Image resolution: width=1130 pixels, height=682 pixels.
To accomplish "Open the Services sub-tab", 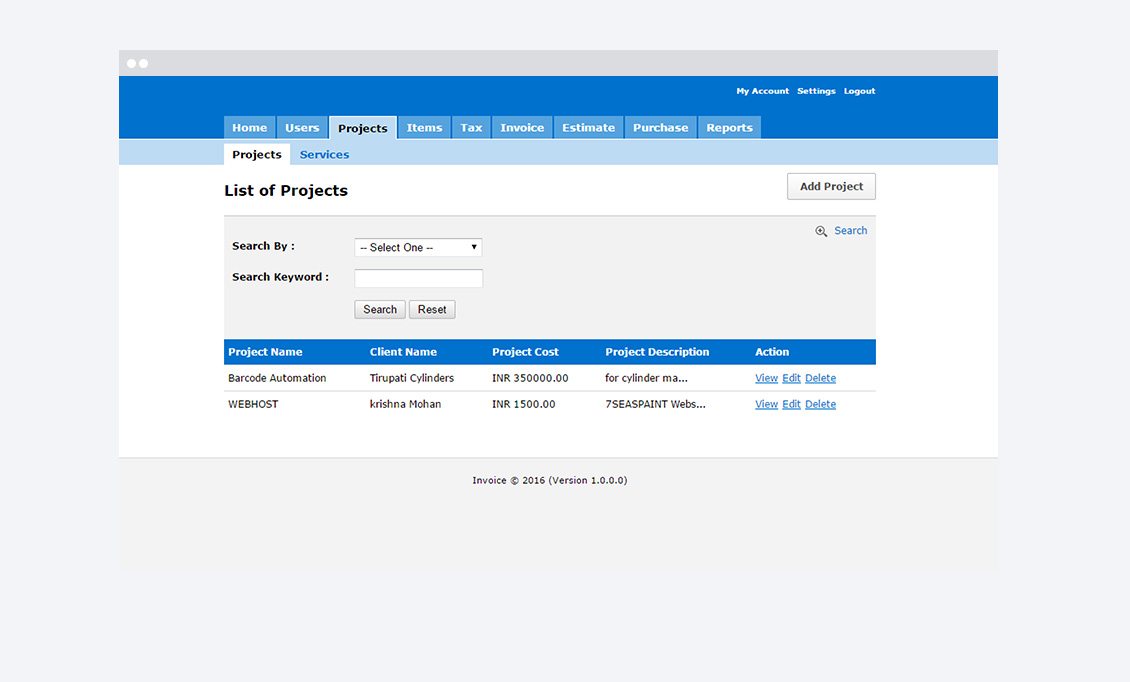I will (x=324, y=155).
